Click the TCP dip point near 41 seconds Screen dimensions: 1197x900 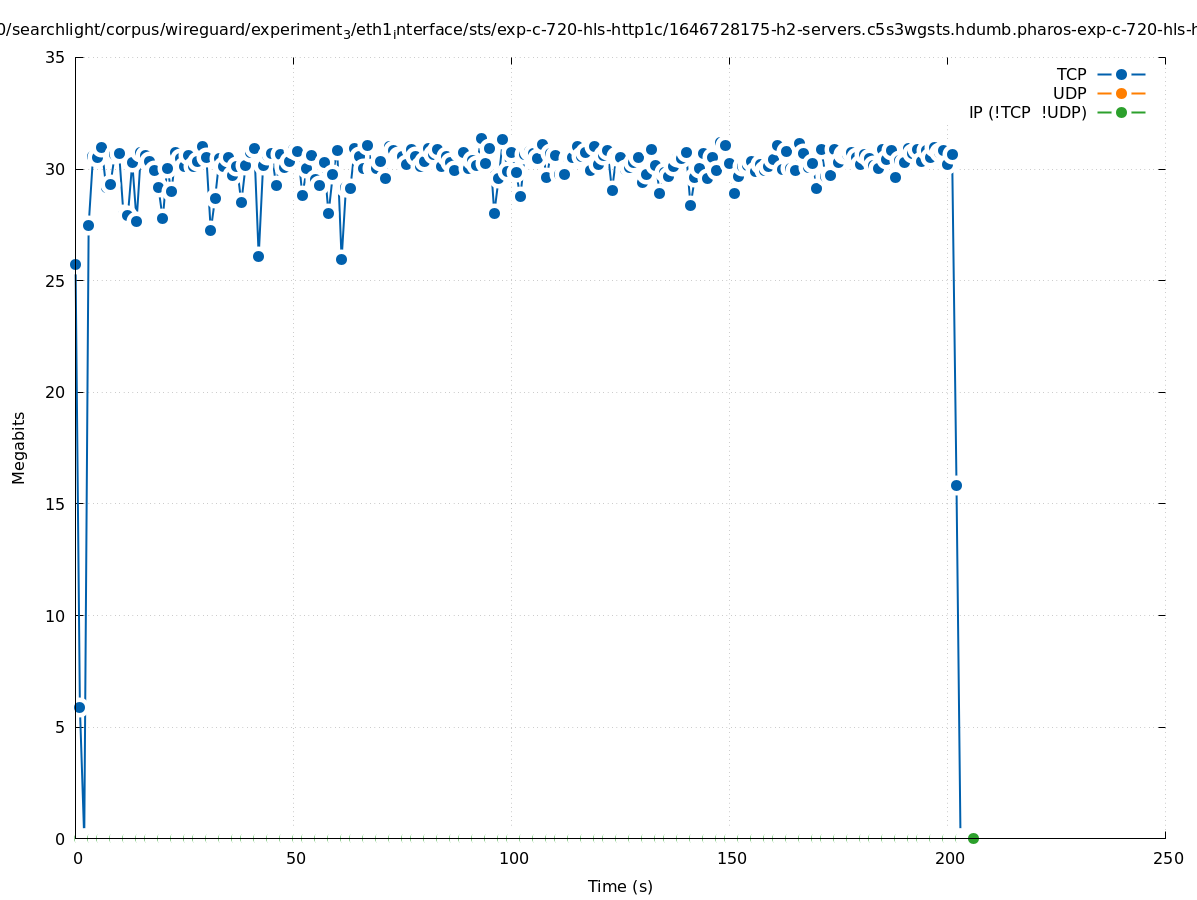pos(258,256)
